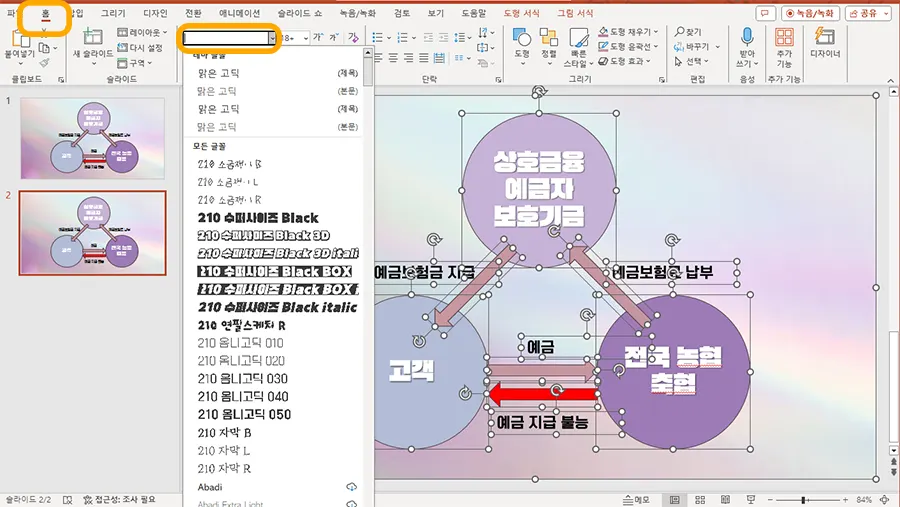The image size is (900, 507).
Task: Click the 찾기 find magnifier
Action: [x=680, y=32]
